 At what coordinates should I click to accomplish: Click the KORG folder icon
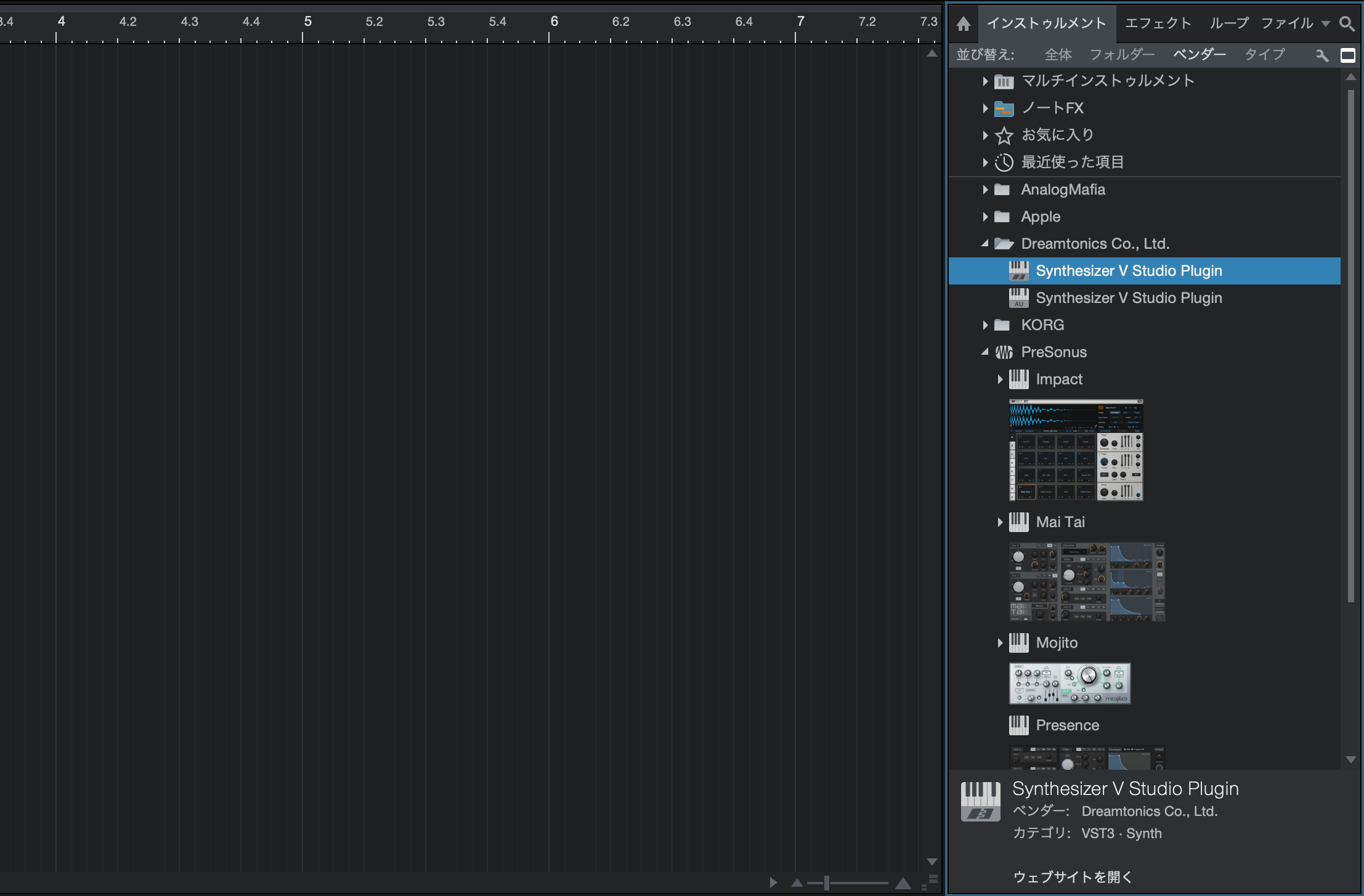[1002, 325]
